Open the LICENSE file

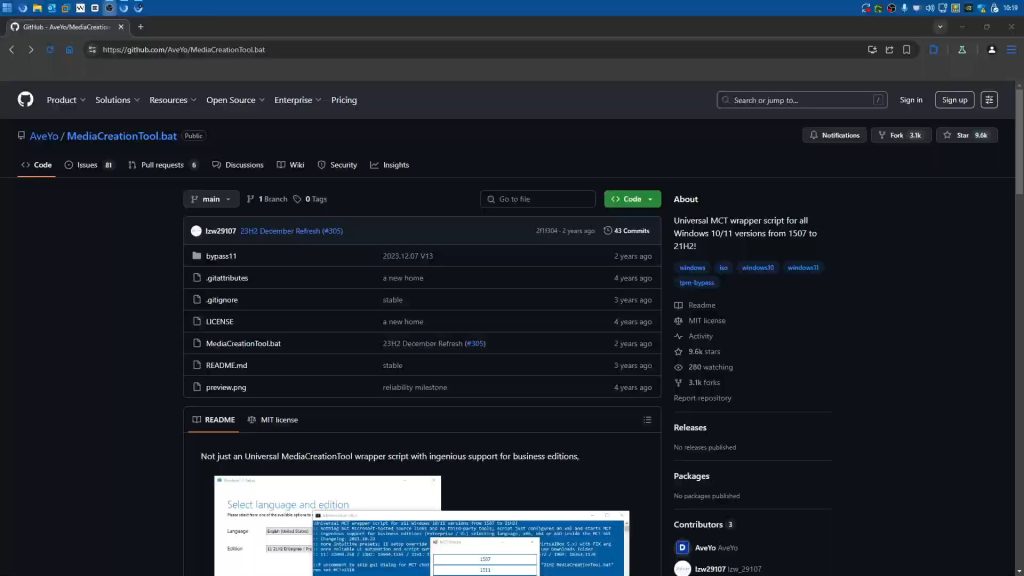click(219, 322)
